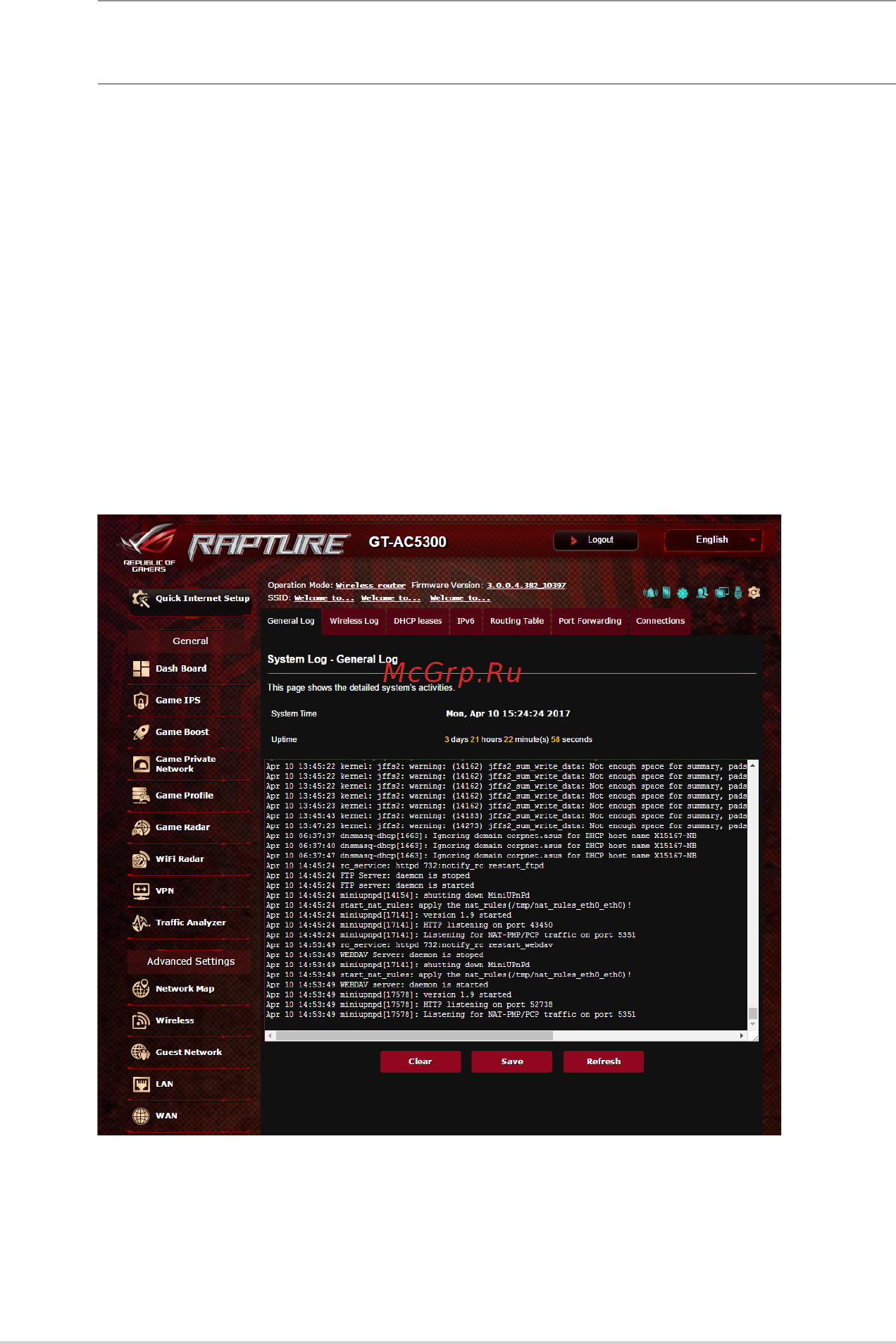This screenshot has width=896, height=1344.
Task: Click the Wireless router operation mode link
Action: [371, 586]
